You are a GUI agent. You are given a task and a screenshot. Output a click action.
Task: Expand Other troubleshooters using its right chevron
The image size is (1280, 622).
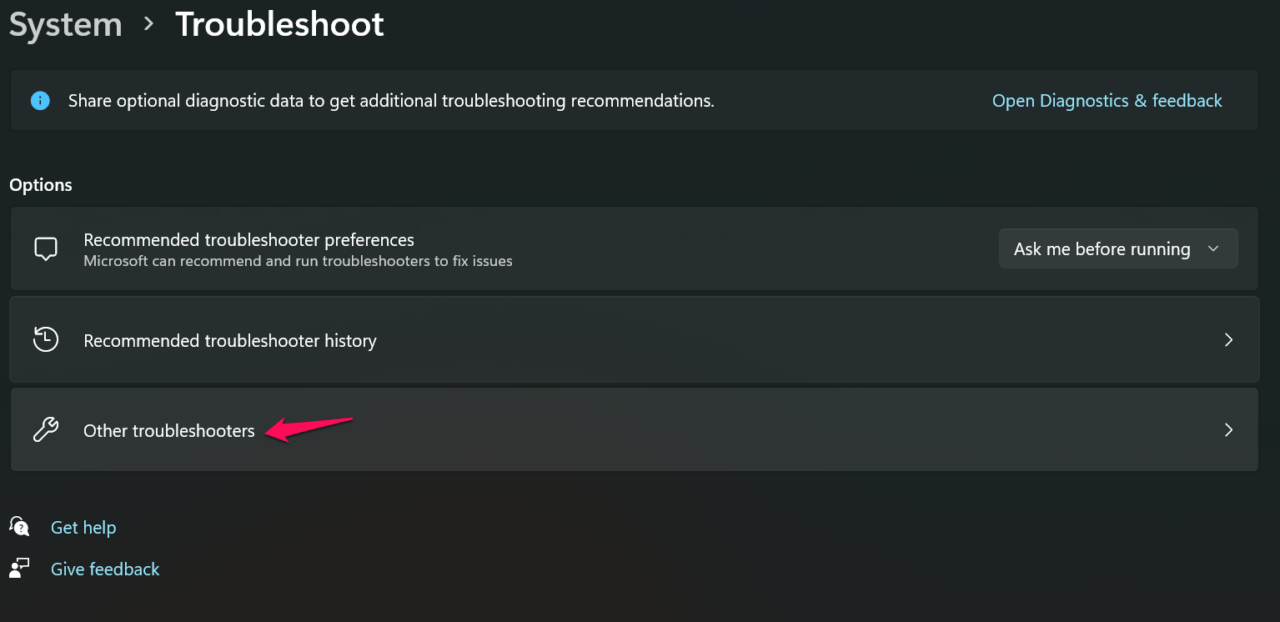point(1229,430)
